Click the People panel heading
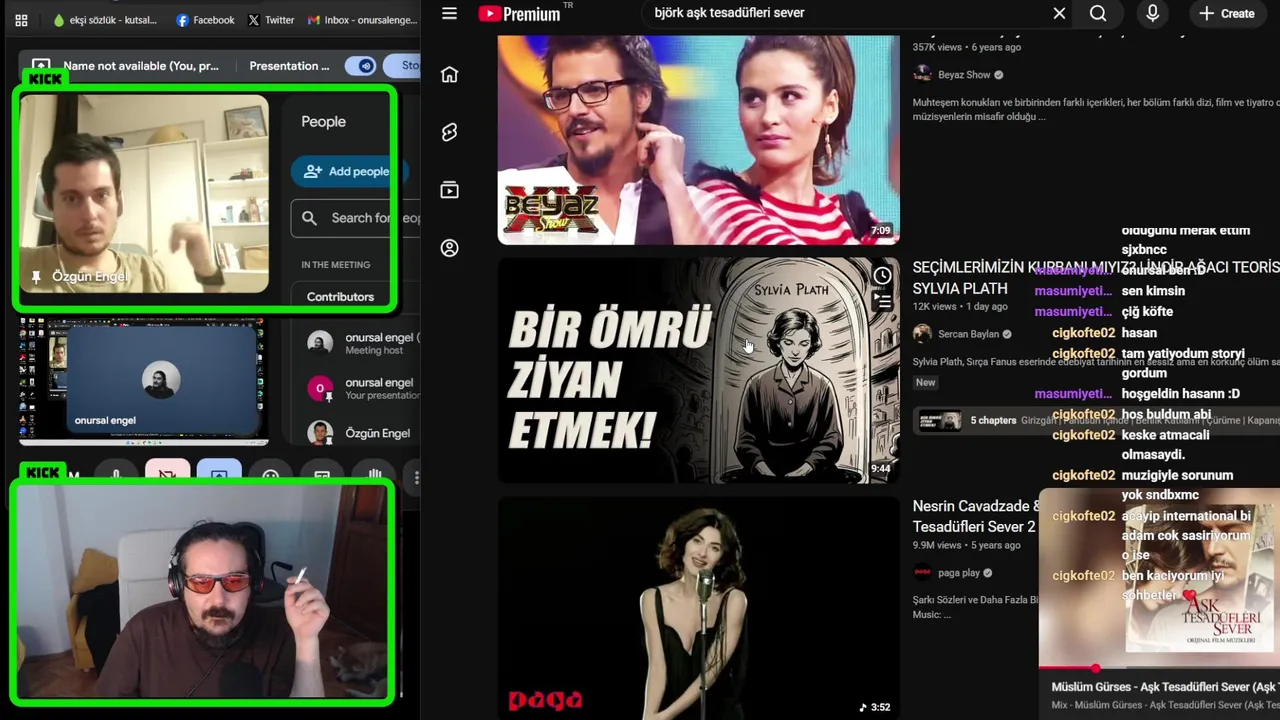Viewport: 1280px width, 720px height. [x=323, y=121]
